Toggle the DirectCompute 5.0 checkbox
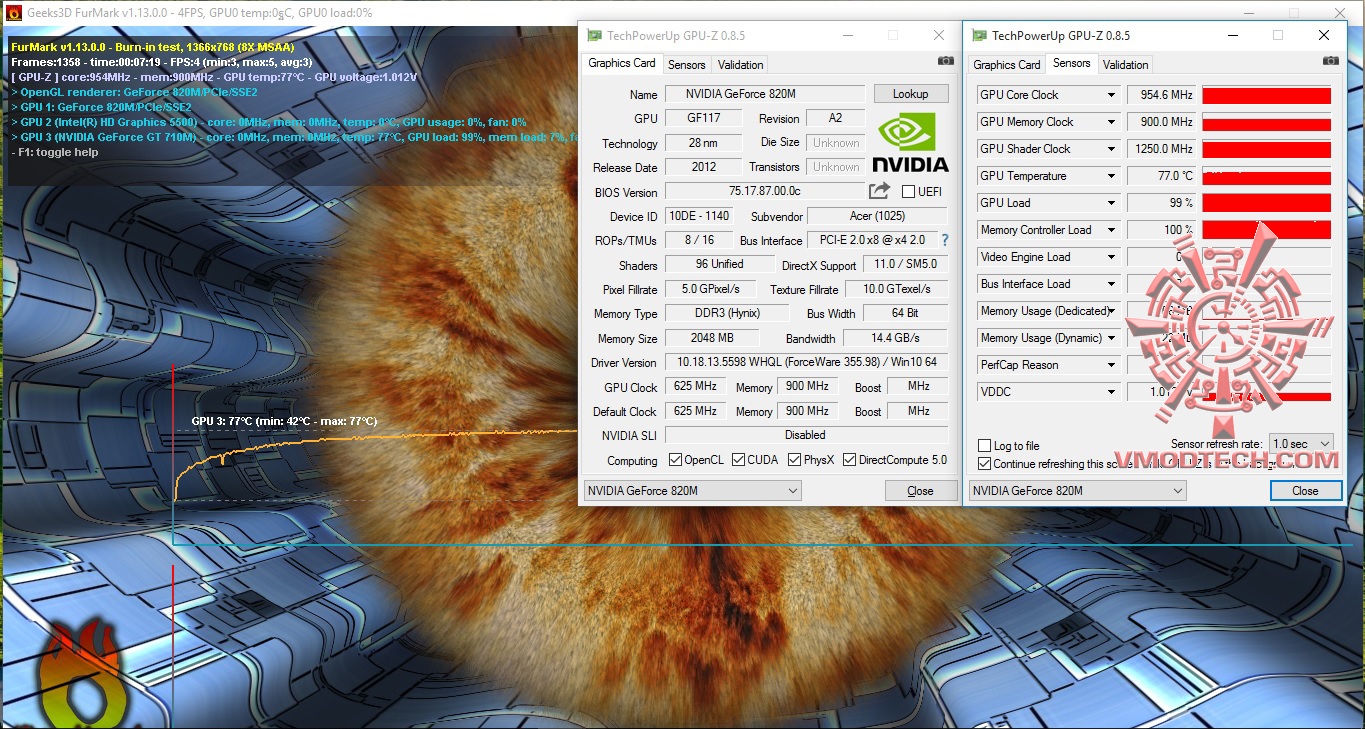 850,460
